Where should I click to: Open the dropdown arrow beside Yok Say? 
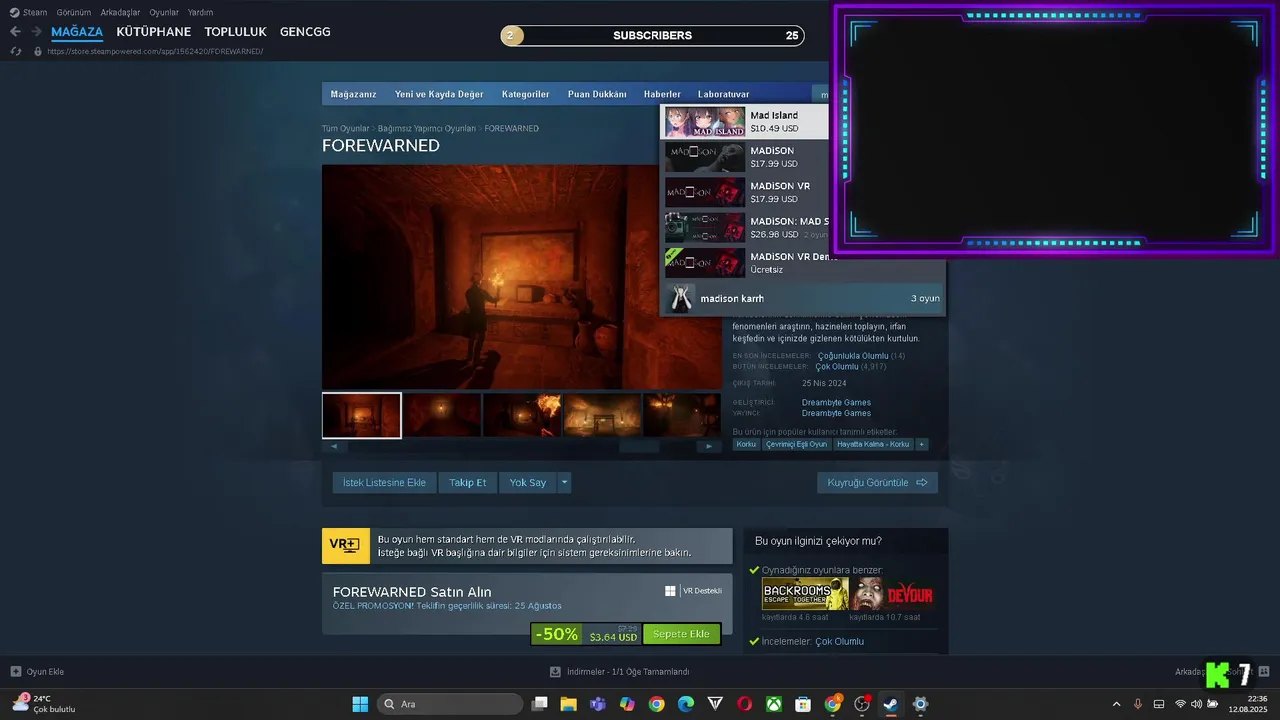(564, 482)
